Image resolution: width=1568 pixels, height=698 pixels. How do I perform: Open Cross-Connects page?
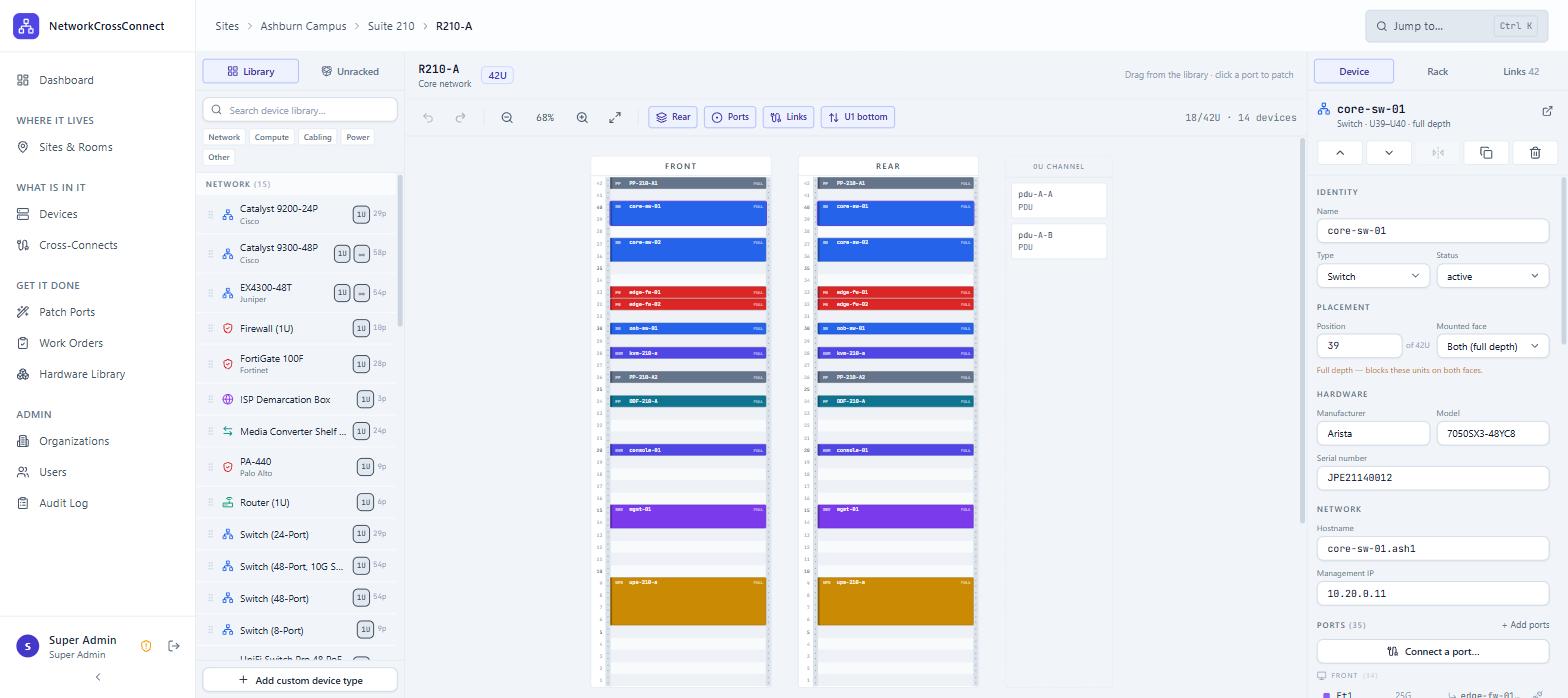(x=97, y=245)
